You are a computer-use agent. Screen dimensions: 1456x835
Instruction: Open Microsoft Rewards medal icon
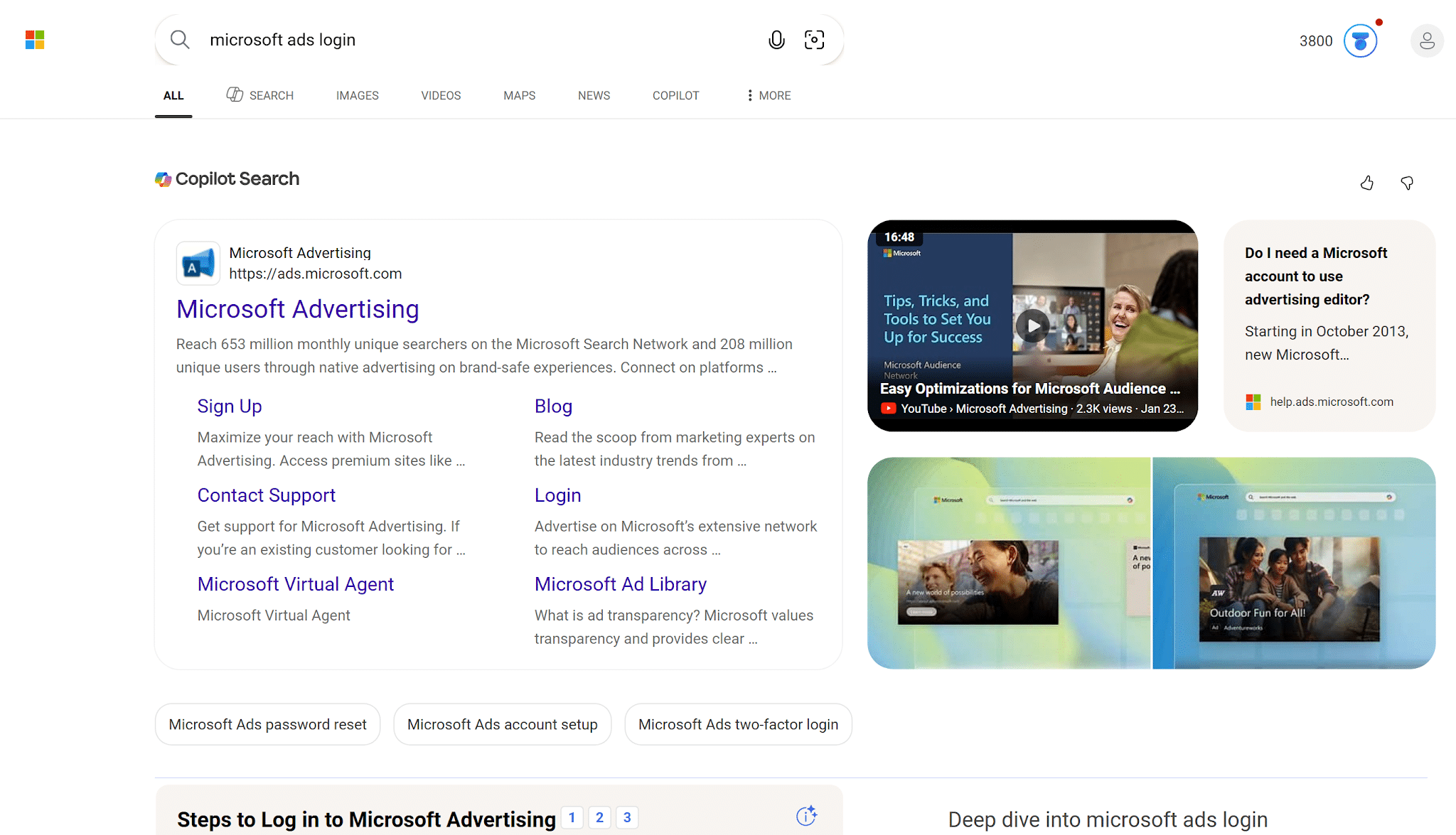click(x=1360, y=41)
